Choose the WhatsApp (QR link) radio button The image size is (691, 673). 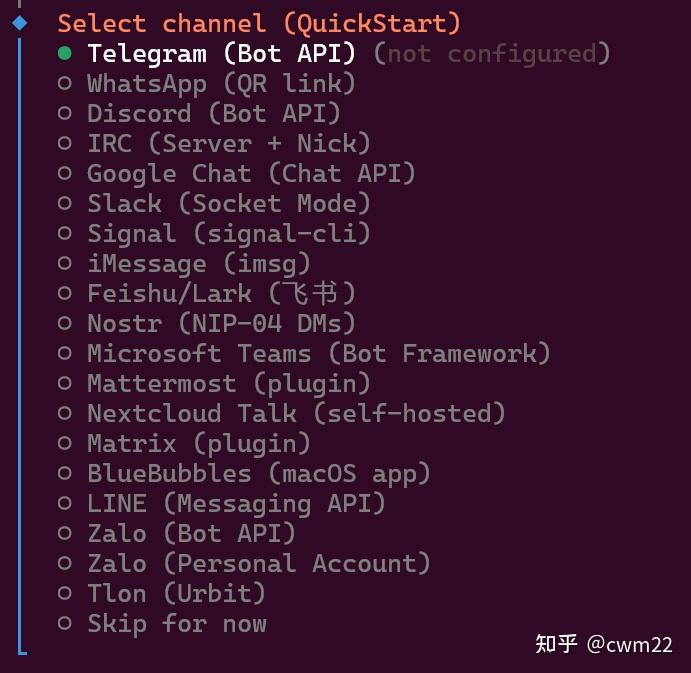coord(65,84)
